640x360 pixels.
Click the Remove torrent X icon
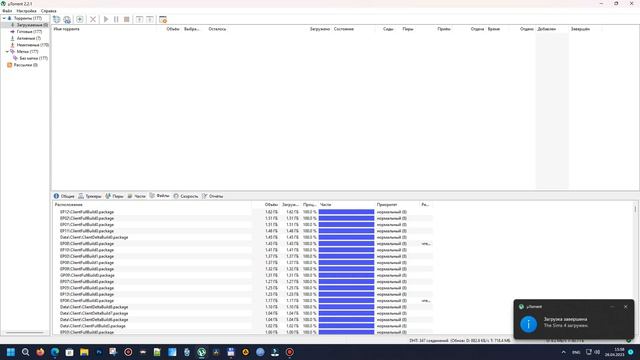[93, 20]
